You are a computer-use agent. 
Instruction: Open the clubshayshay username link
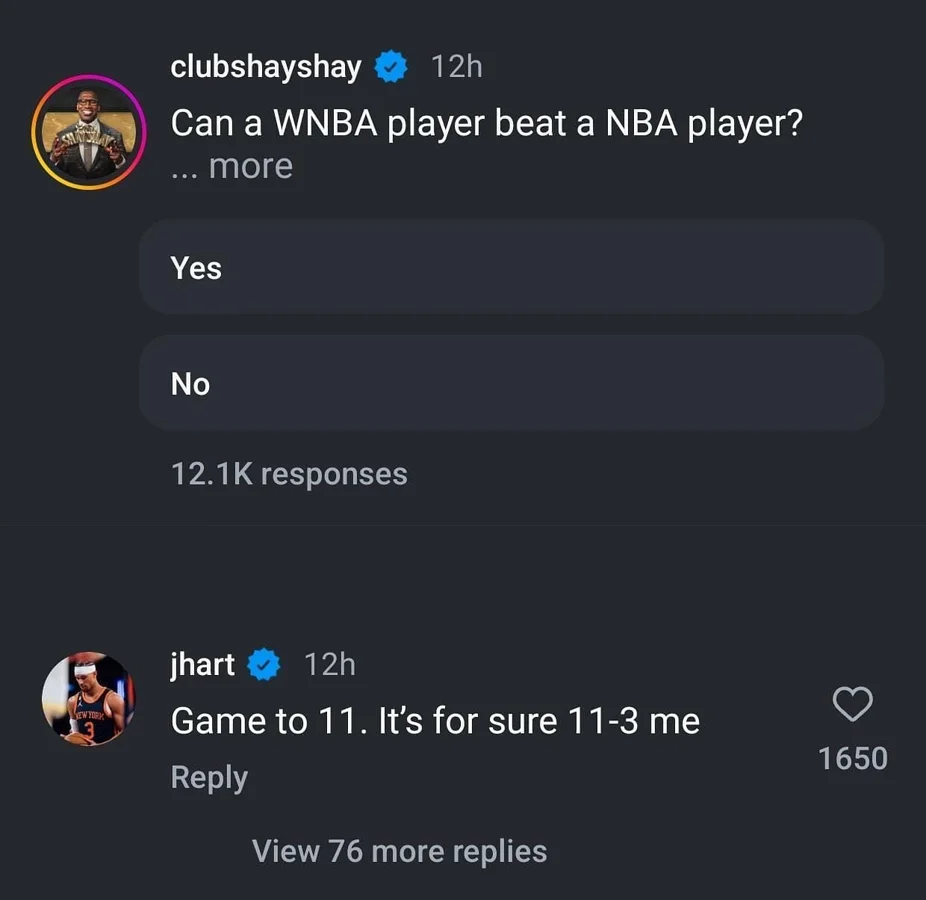point(266,67)
